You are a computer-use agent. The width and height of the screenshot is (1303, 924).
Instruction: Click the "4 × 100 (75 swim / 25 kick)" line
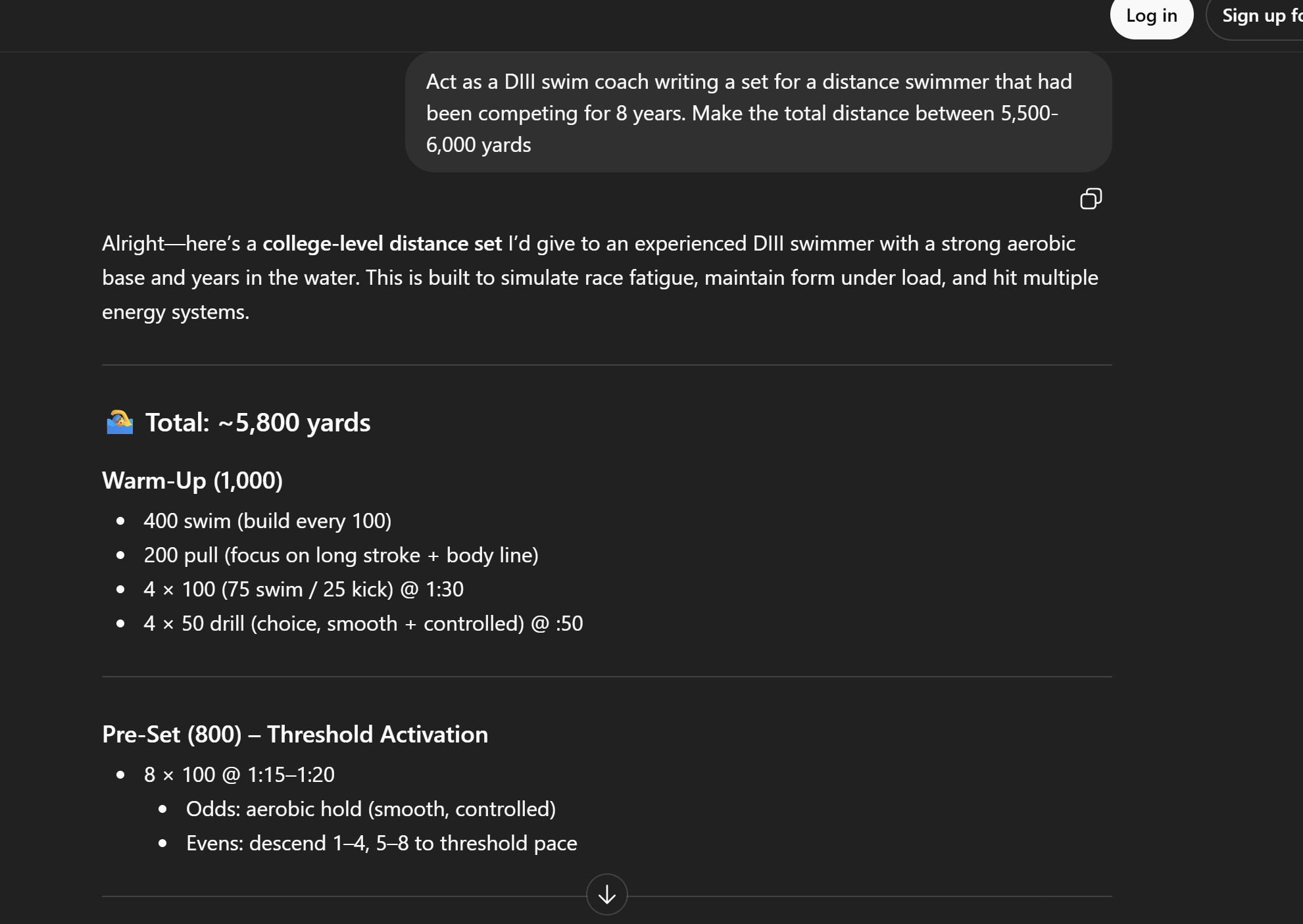point(303,590)
